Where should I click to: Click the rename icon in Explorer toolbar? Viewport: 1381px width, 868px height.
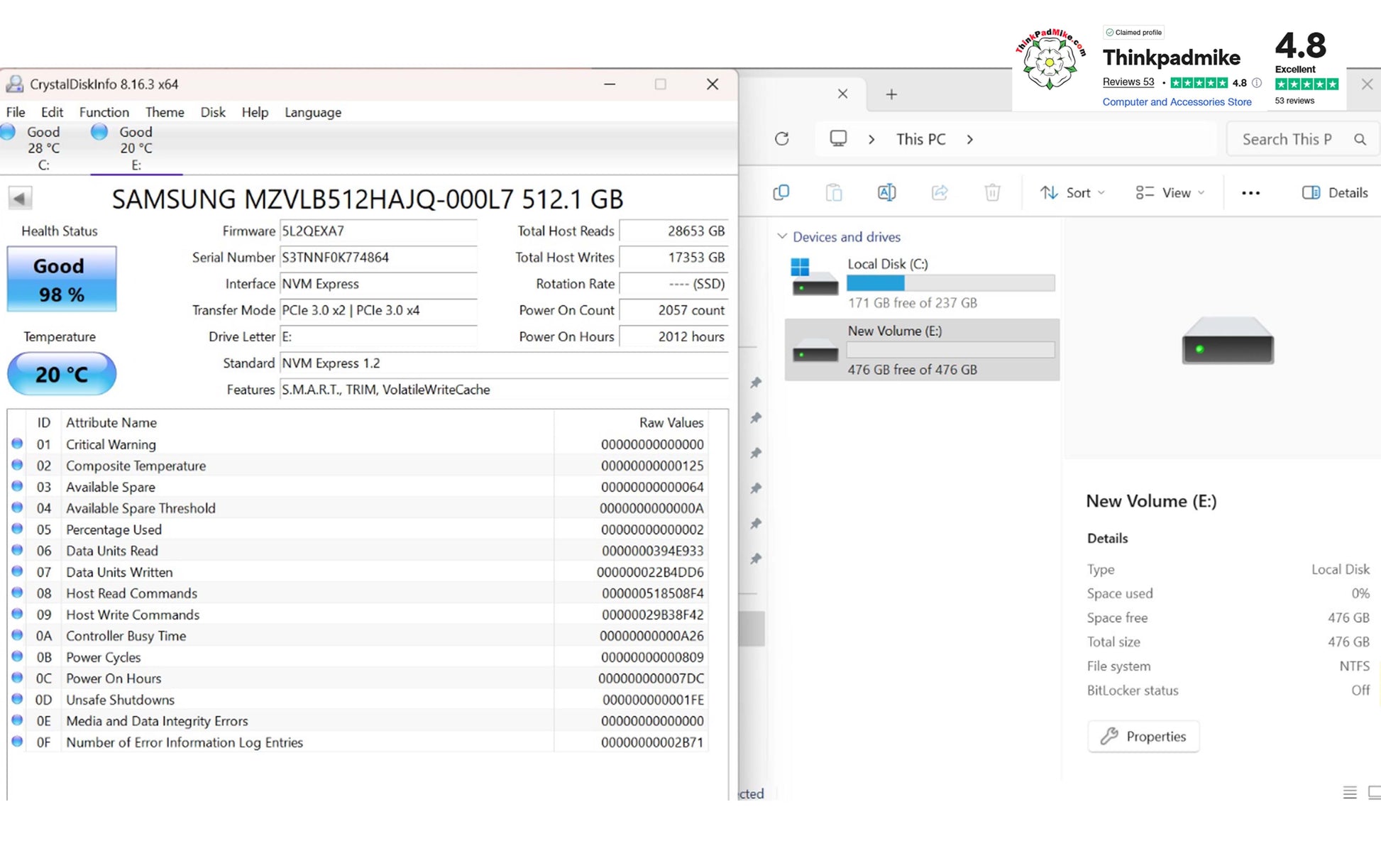(x=886, y=192)
